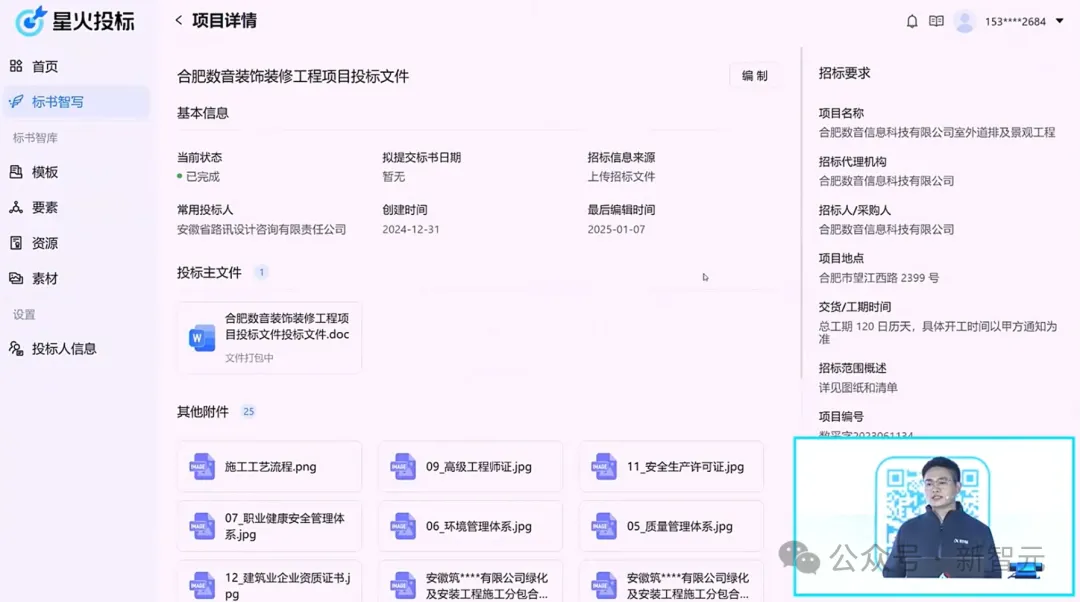The height and width of the screenshot is (602, 1080).
Task: Open 资源 menu item
Action: pos(76,243)
